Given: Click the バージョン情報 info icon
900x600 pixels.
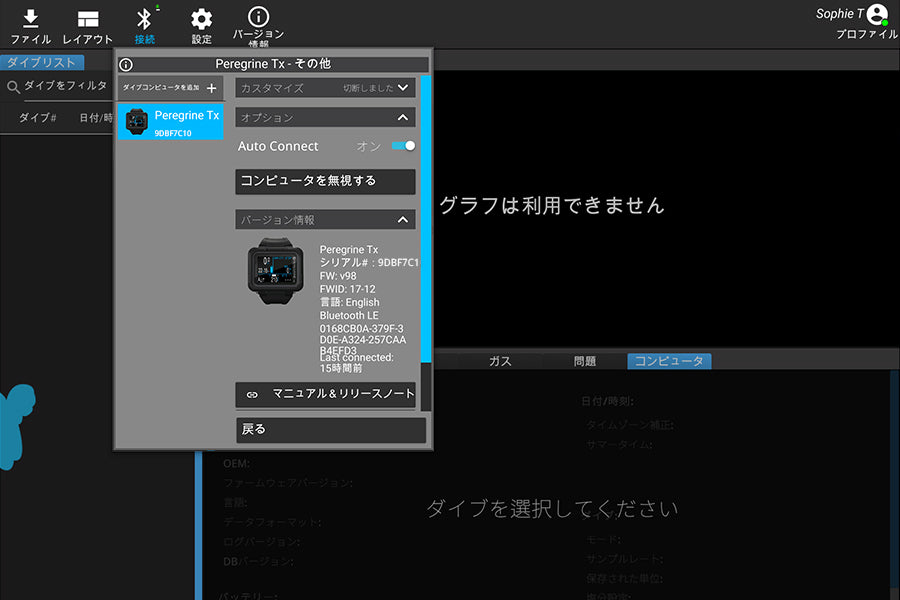Looking at the screenshot, I should (x=258, y=16).
